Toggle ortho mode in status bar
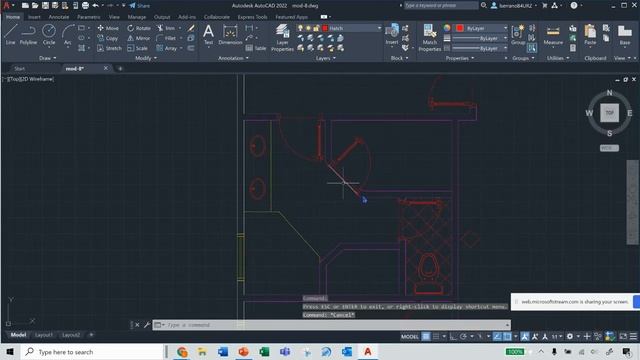Viewport: 640px width, 360px height. [x=453, y=336]
